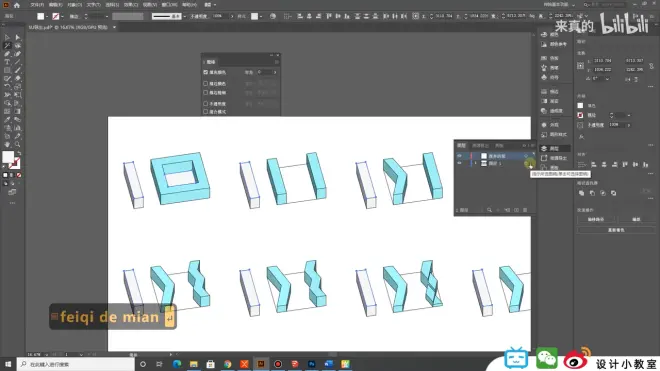660x371 pixels.
Task: Open tolerance arrow in Magic Wand panel
Action: click(x=275, y=72)
